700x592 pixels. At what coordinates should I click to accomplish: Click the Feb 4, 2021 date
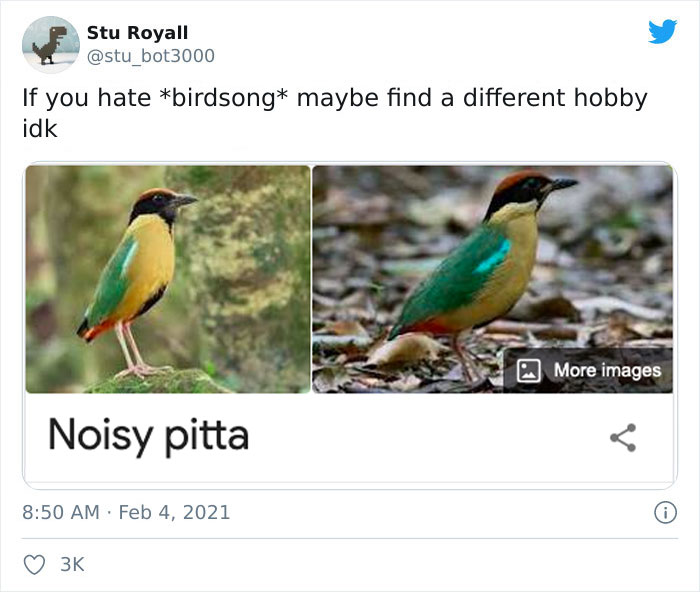pos(174,512)
